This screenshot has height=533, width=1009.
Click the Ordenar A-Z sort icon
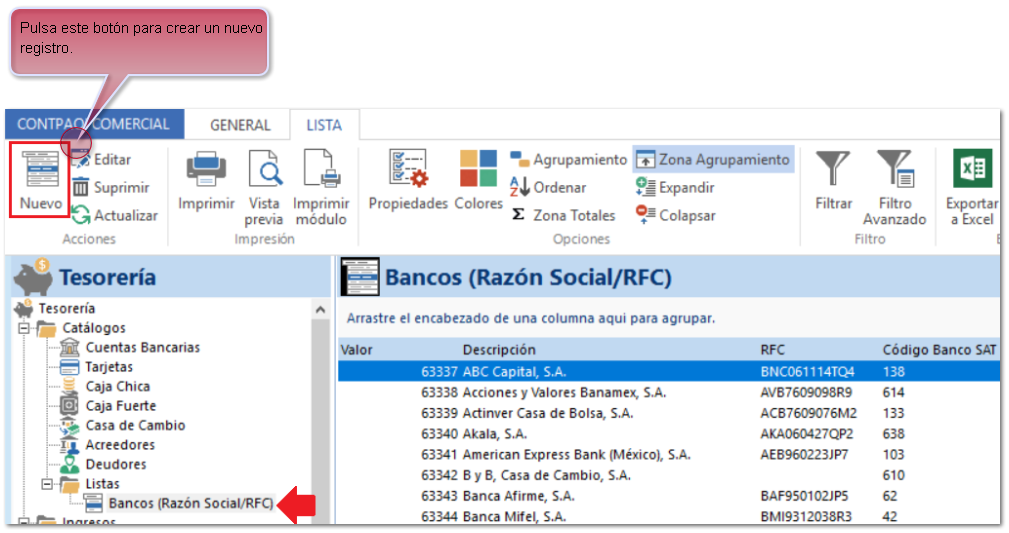pyautogui.click(x=519, y=187)
